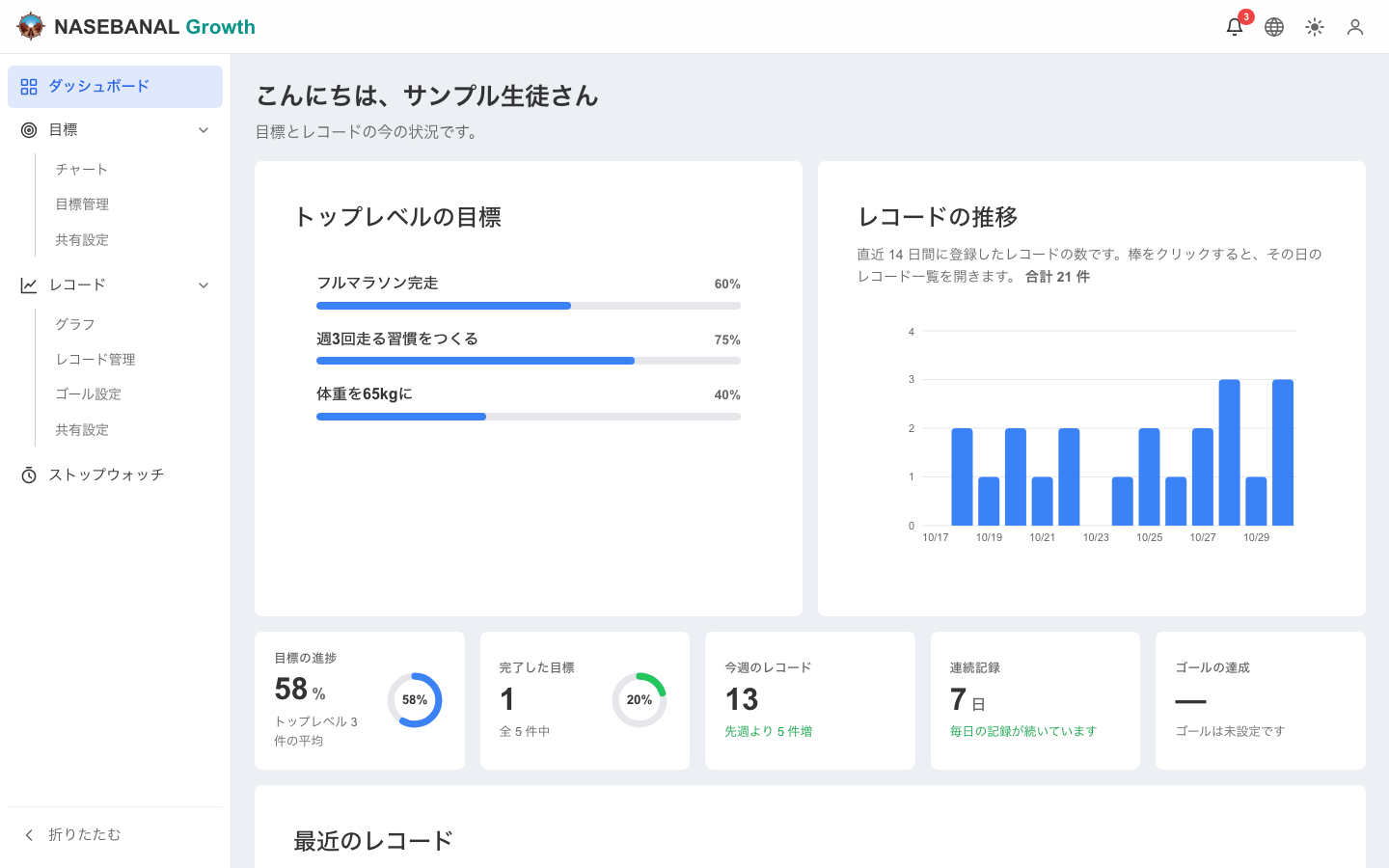Click the レコード line chart icon in sidebar
The image size is (1389, 868).
click(29, 285)
